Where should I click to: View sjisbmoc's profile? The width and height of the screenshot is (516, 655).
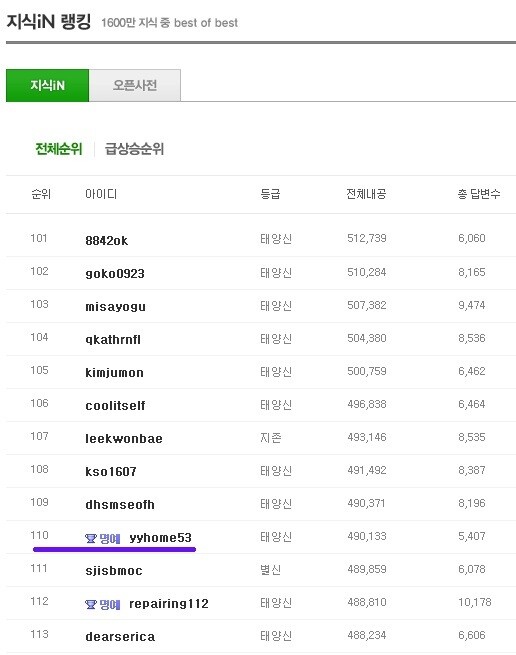tap(114, 571)
